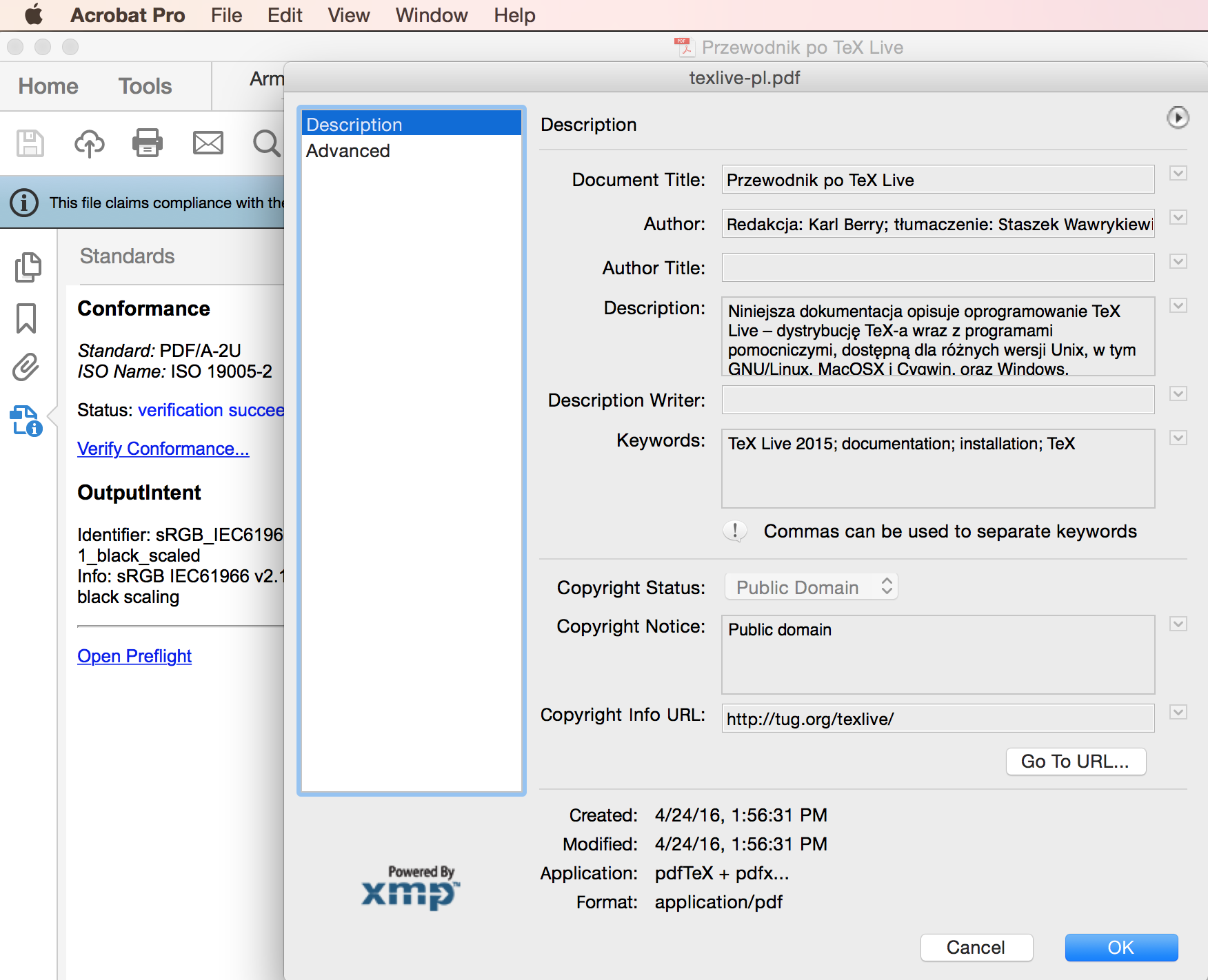
Task: Select the Standards panel sidebar icon
Action: (x=26, y=420)
